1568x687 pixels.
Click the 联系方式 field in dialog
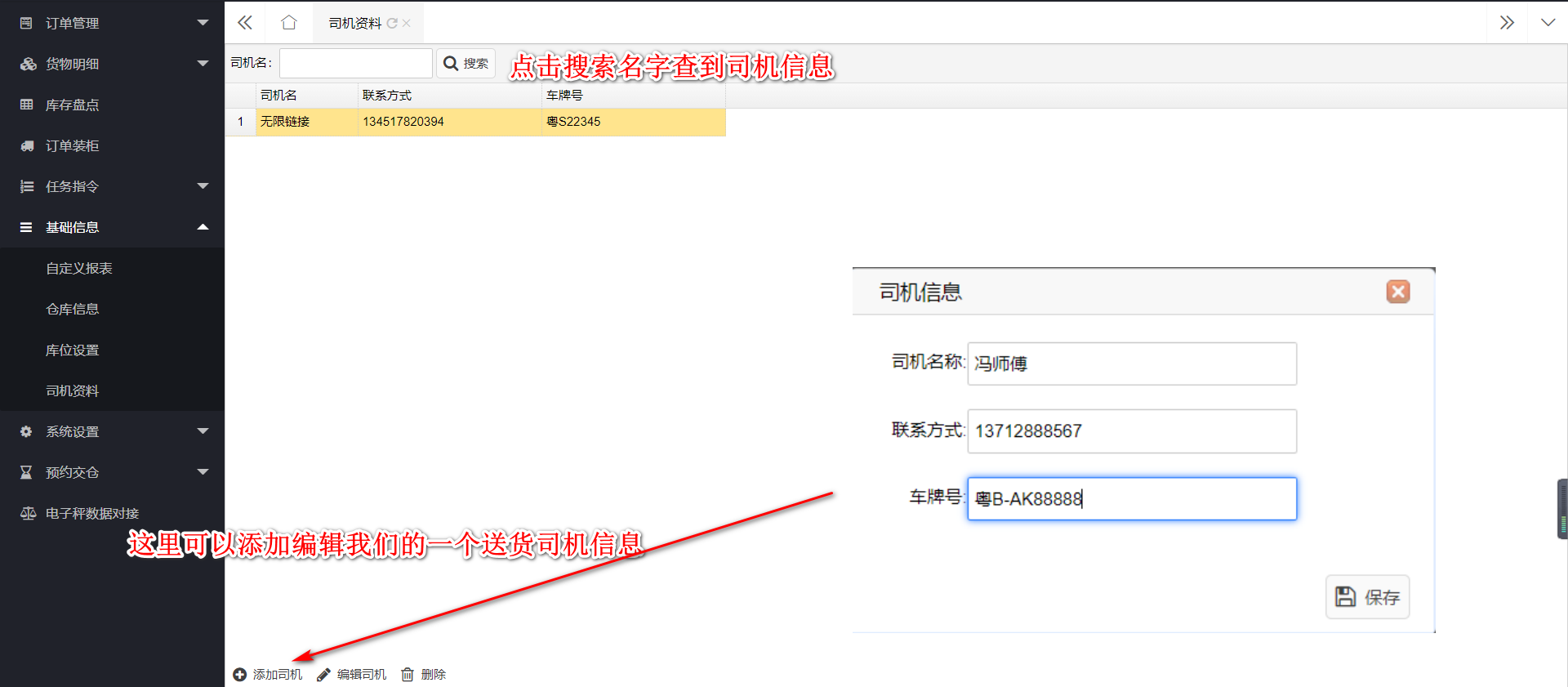1131,431
